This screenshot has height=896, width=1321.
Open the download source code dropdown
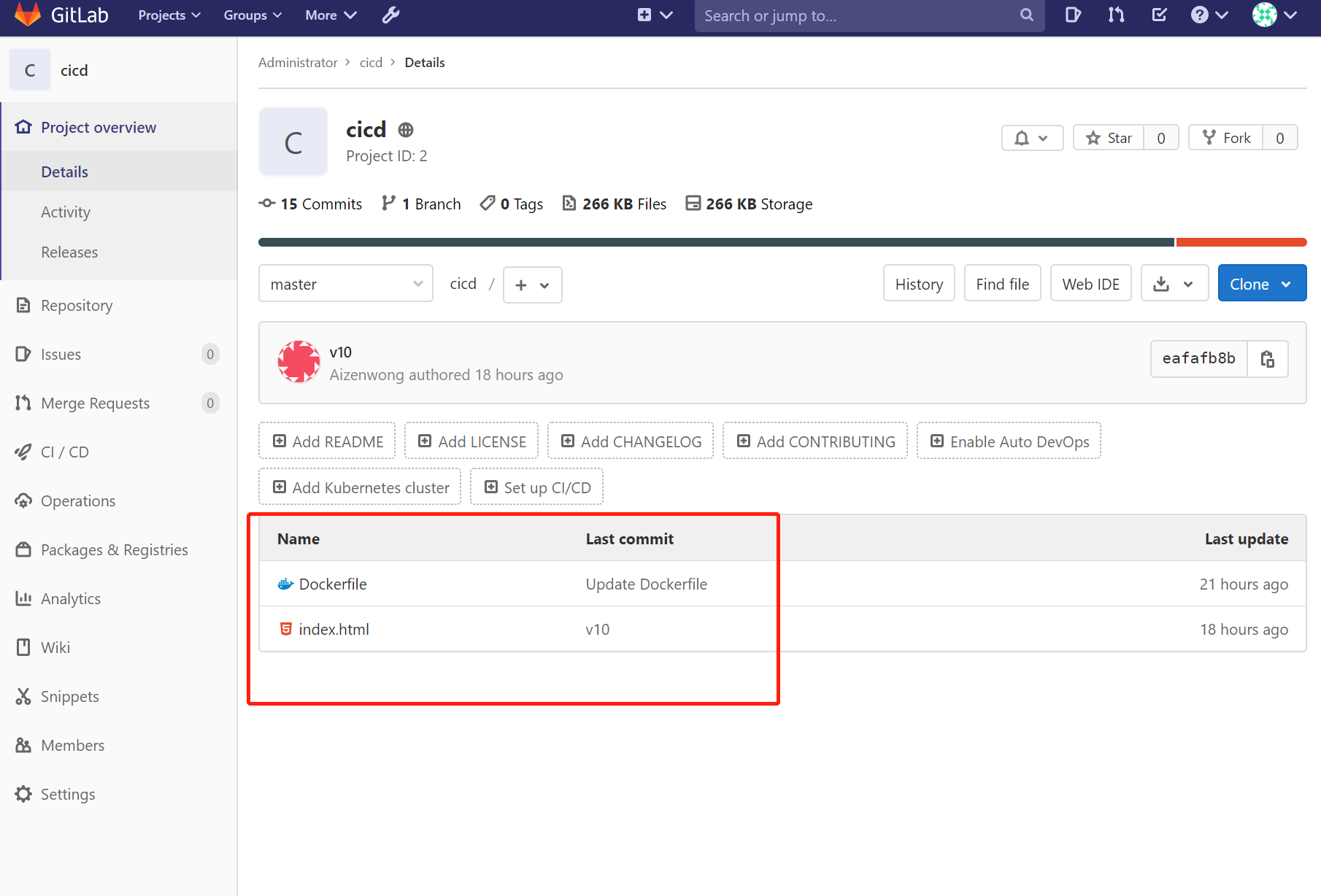[x=1175, y=284]
